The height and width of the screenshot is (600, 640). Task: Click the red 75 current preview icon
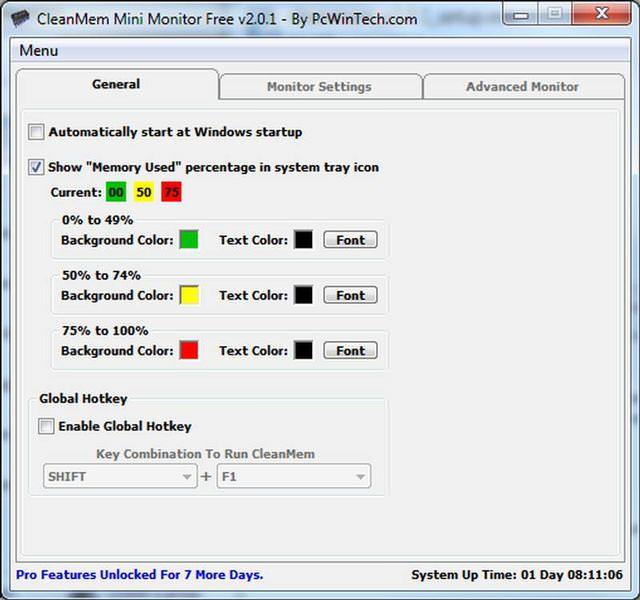[x=171, y=192]
